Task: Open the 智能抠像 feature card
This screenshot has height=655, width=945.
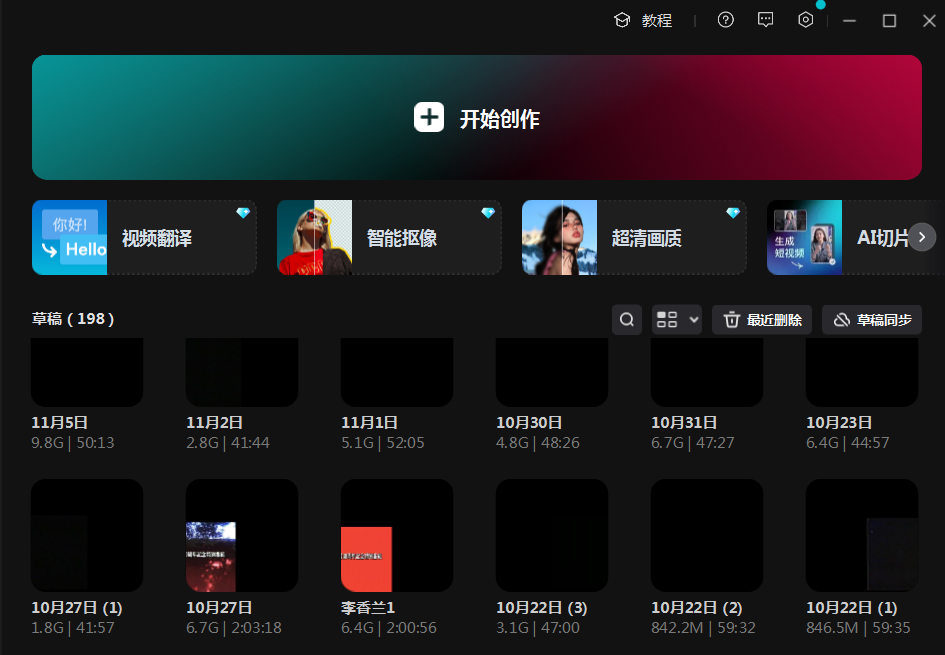Action: coord(389,238)
